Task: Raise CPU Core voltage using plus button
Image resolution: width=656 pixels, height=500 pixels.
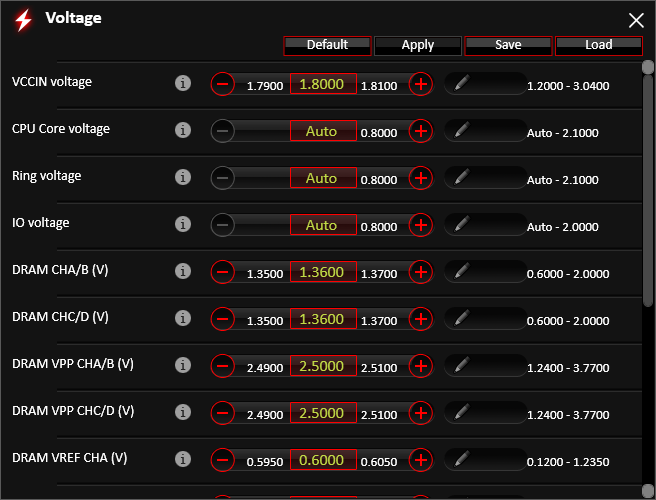Action: tap(421, 131)
